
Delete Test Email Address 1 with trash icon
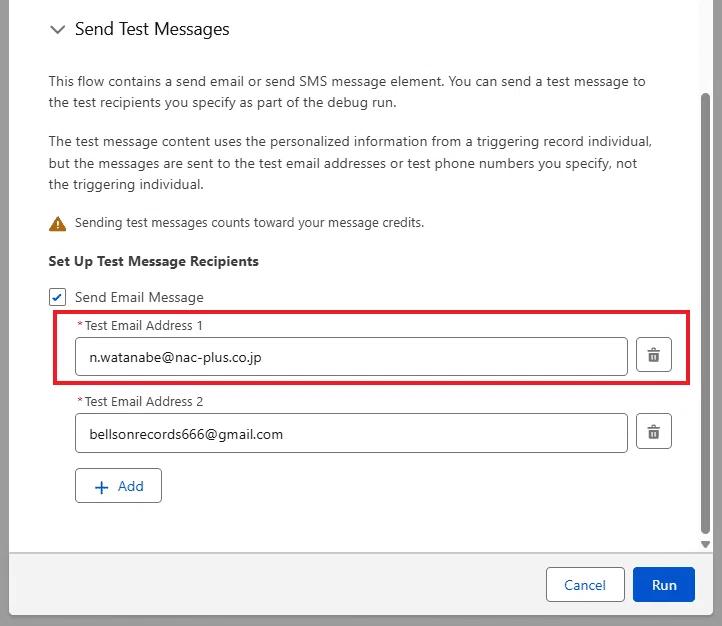tap(654, 355)
